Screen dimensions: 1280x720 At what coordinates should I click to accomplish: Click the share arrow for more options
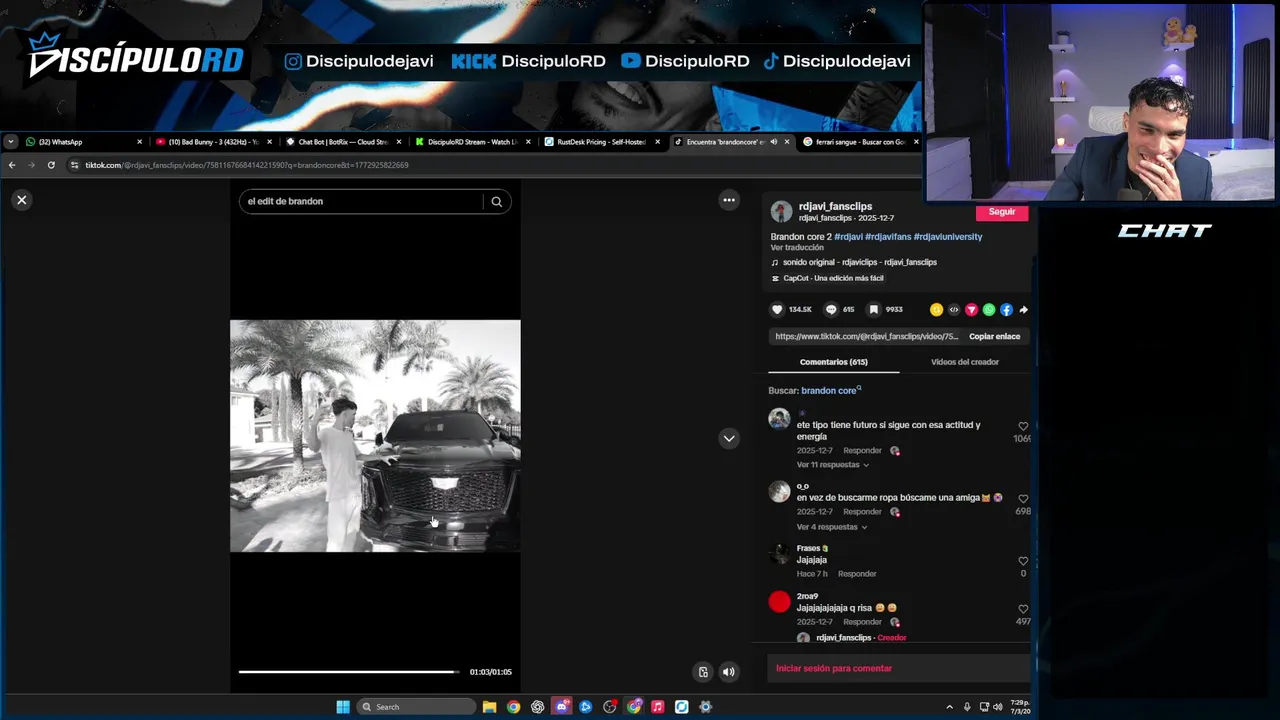[1023, 310]
